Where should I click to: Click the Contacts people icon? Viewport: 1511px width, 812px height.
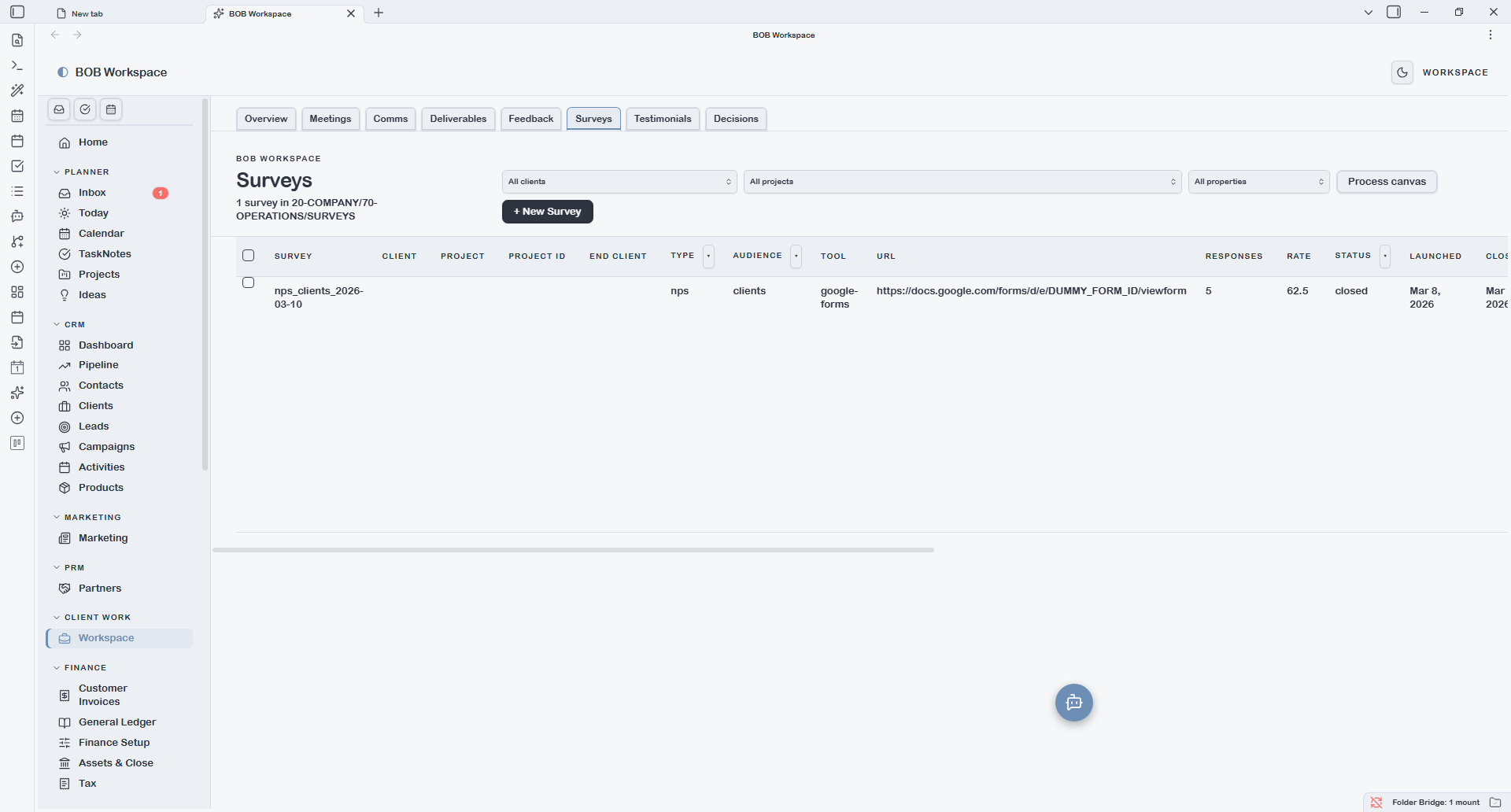(x=65, y=386)
